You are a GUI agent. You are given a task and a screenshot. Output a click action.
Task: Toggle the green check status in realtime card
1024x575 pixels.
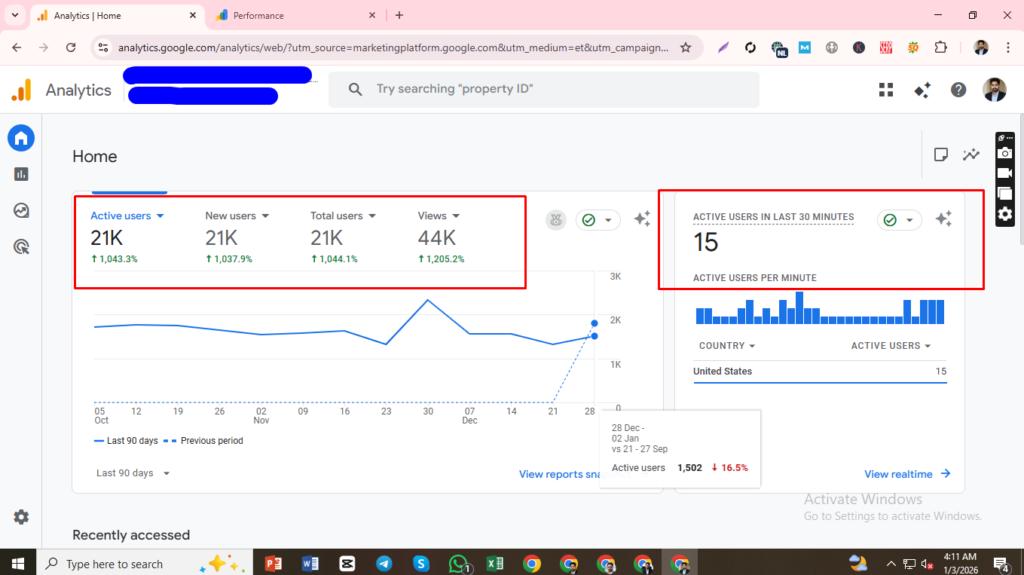point(899,220)
